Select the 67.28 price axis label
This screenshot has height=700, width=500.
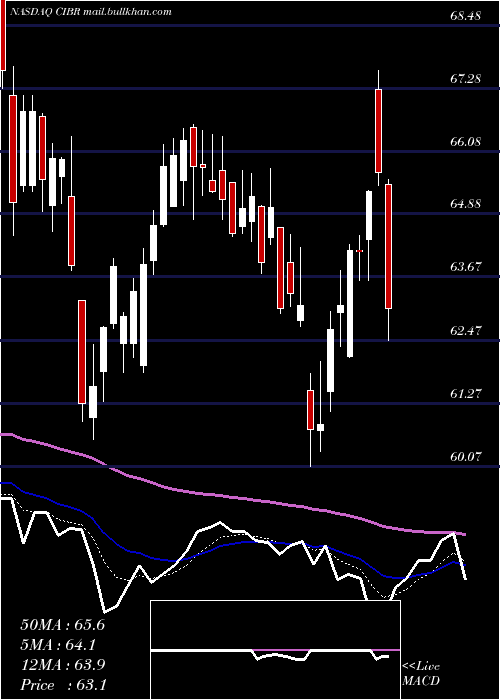tap(465, 79)
